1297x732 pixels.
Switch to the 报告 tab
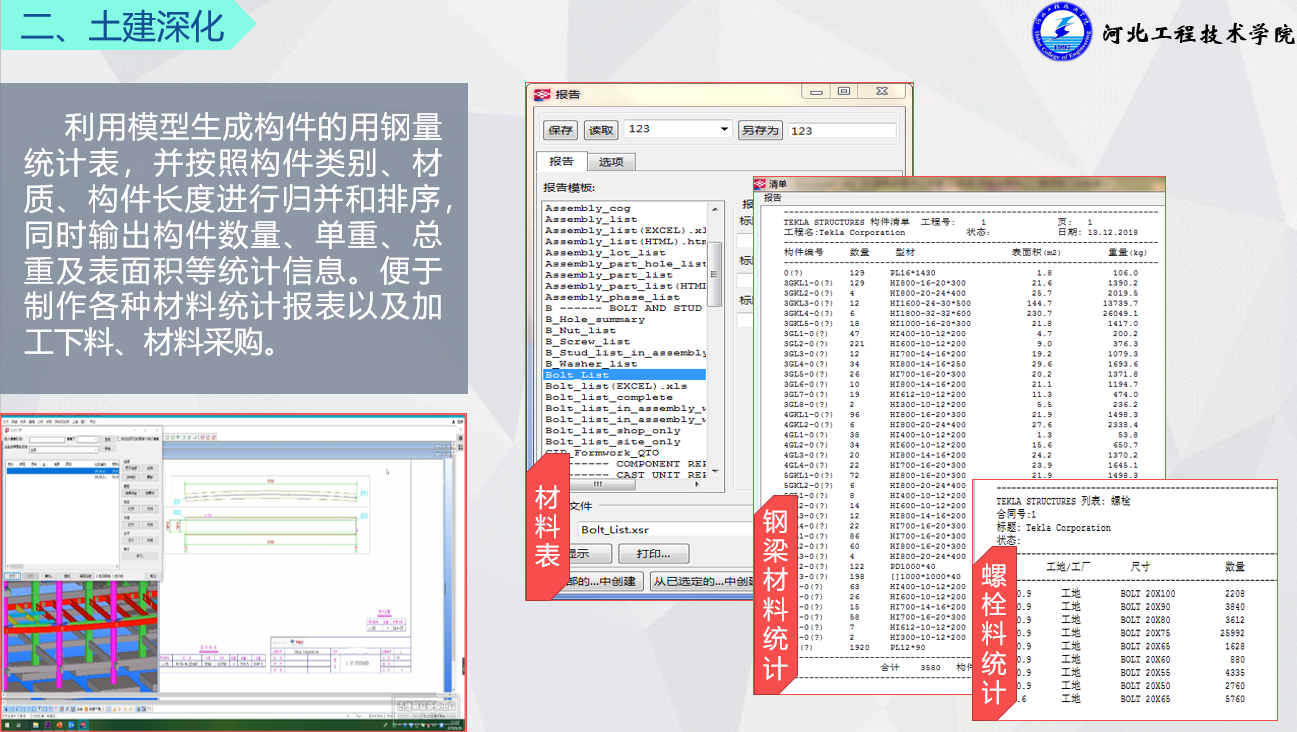coord(561,160)
